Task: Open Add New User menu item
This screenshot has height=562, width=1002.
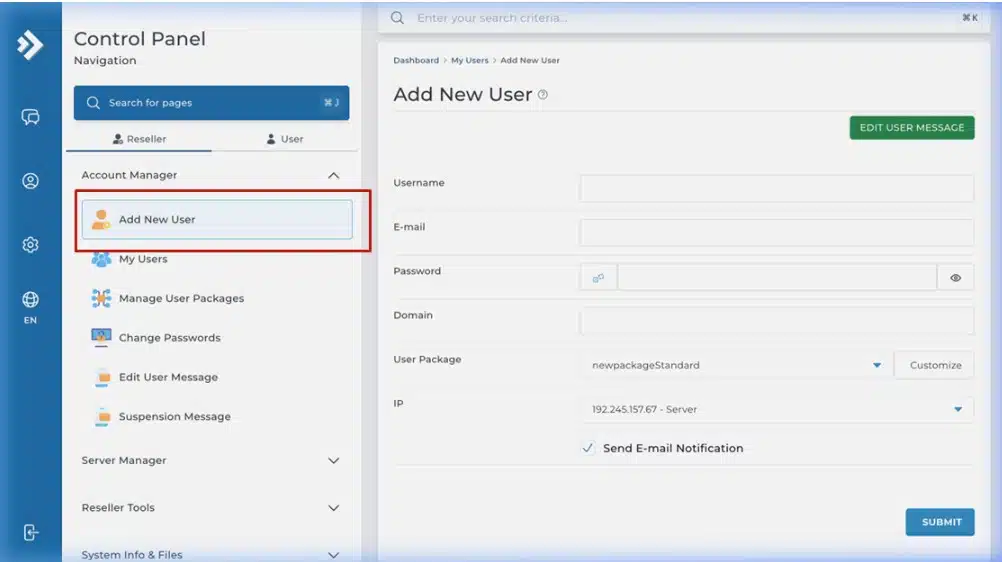Action: tap(217, 219)
